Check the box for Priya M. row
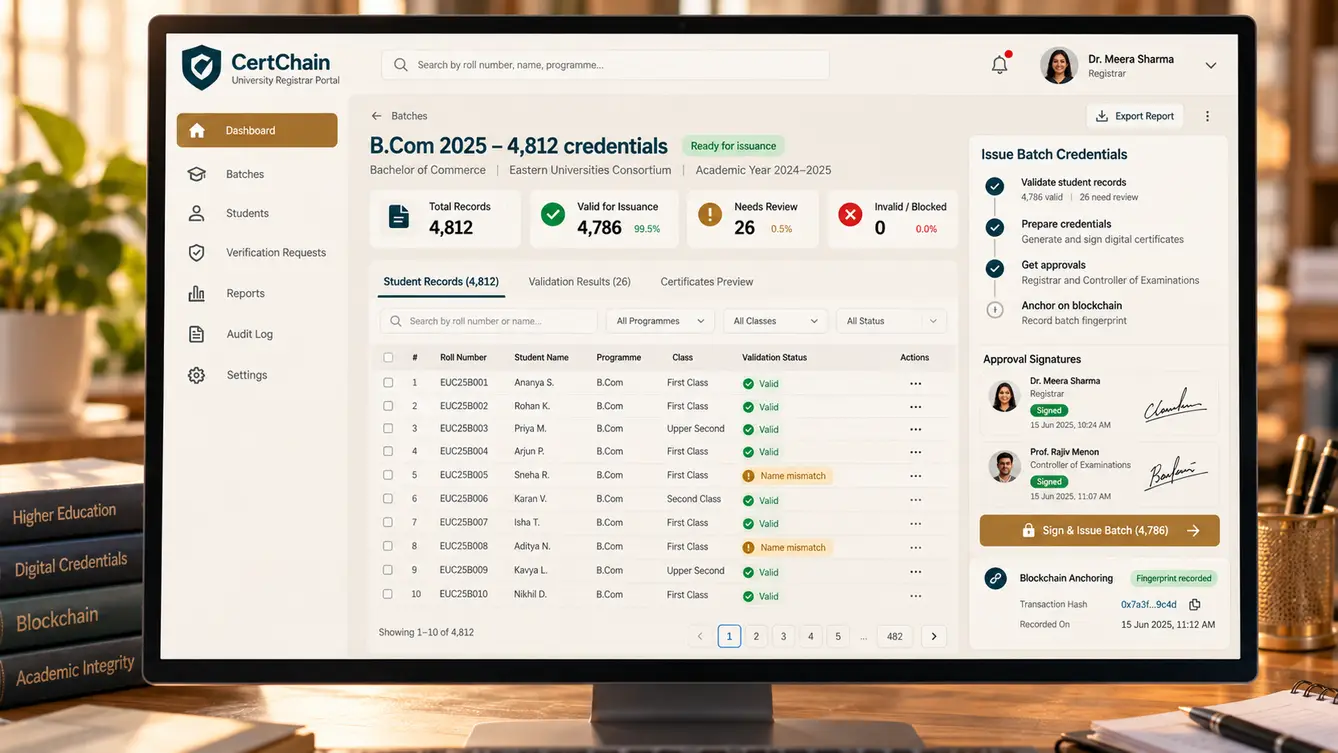 click(388, 428)
